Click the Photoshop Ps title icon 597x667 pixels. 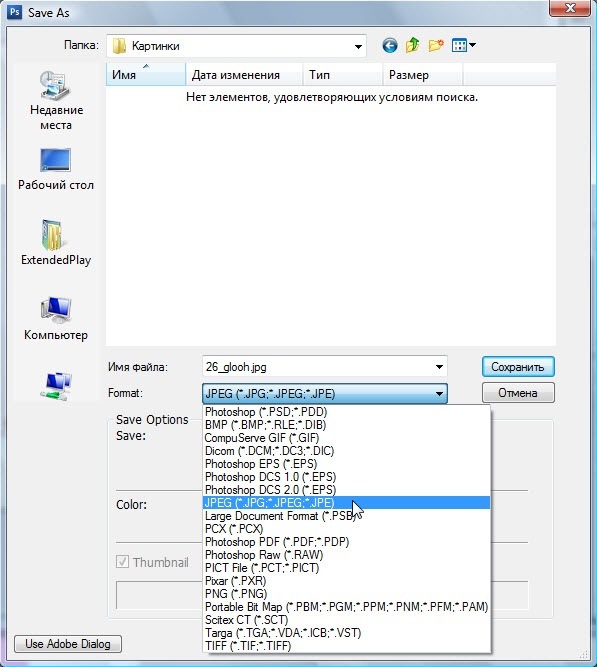[14, 12]
